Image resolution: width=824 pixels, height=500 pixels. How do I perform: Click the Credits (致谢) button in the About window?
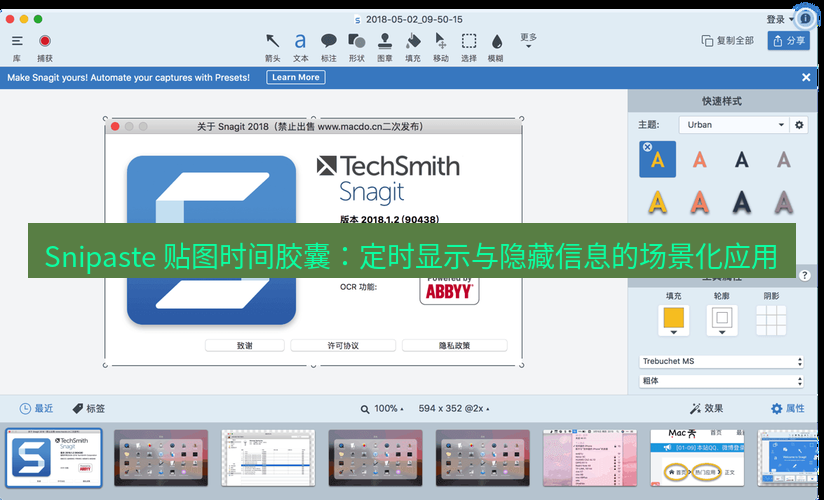tap(244, 345)
